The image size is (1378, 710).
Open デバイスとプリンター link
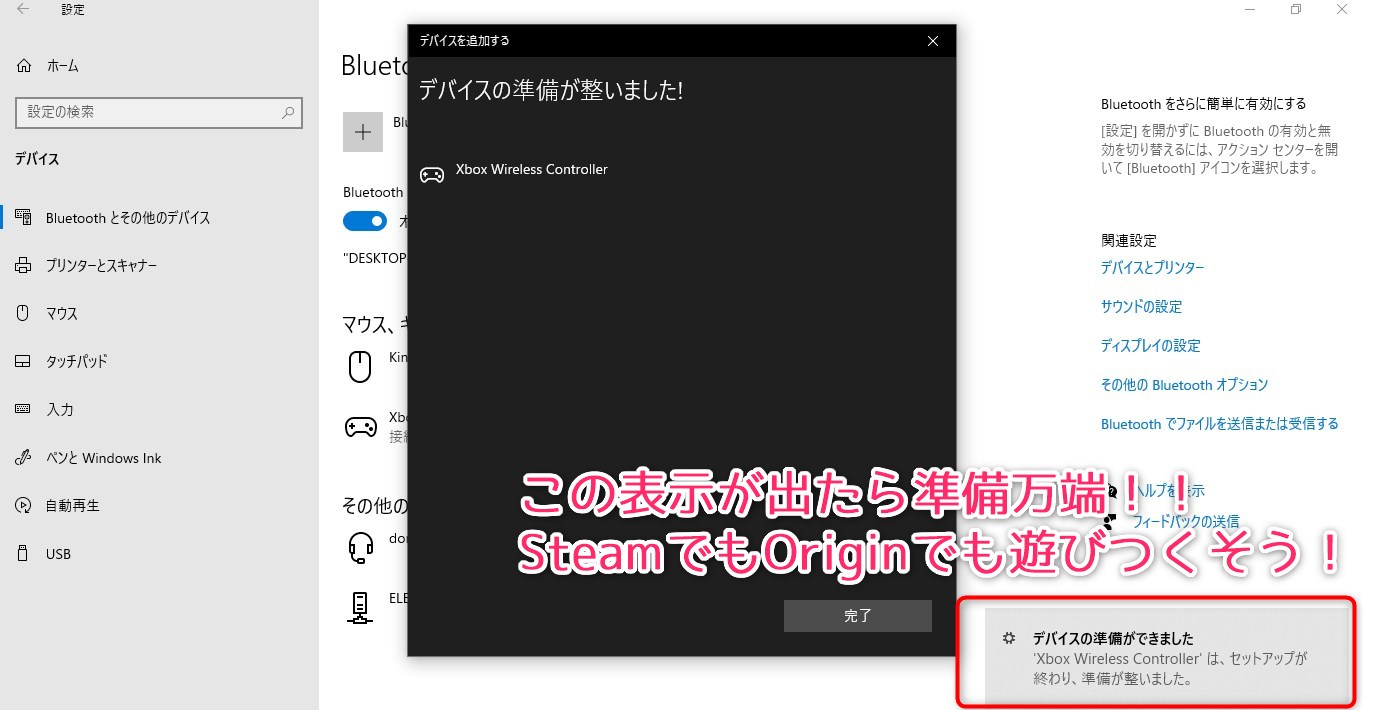[x=1152, y=268]
